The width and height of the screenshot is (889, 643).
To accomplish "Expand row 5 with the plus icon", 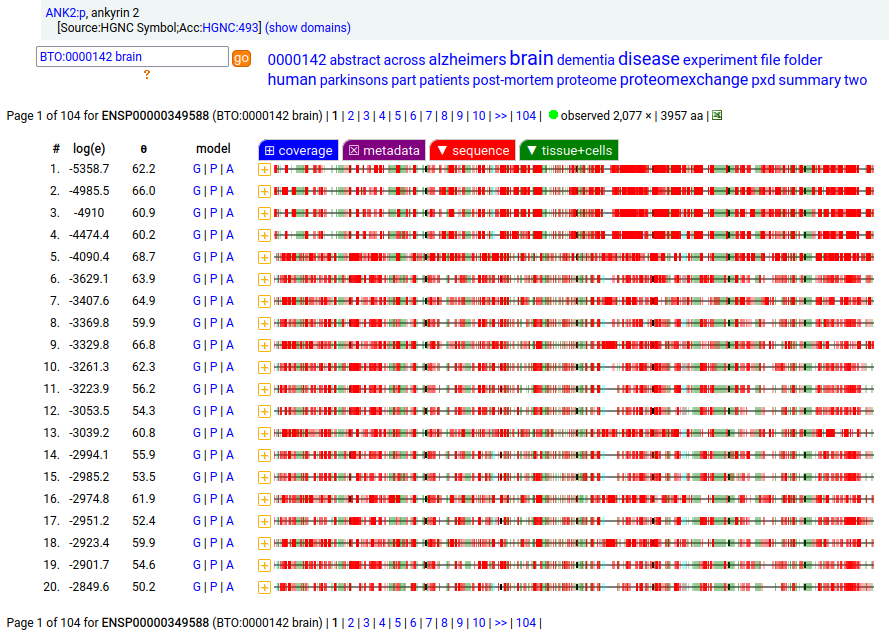I will [264, 257].
